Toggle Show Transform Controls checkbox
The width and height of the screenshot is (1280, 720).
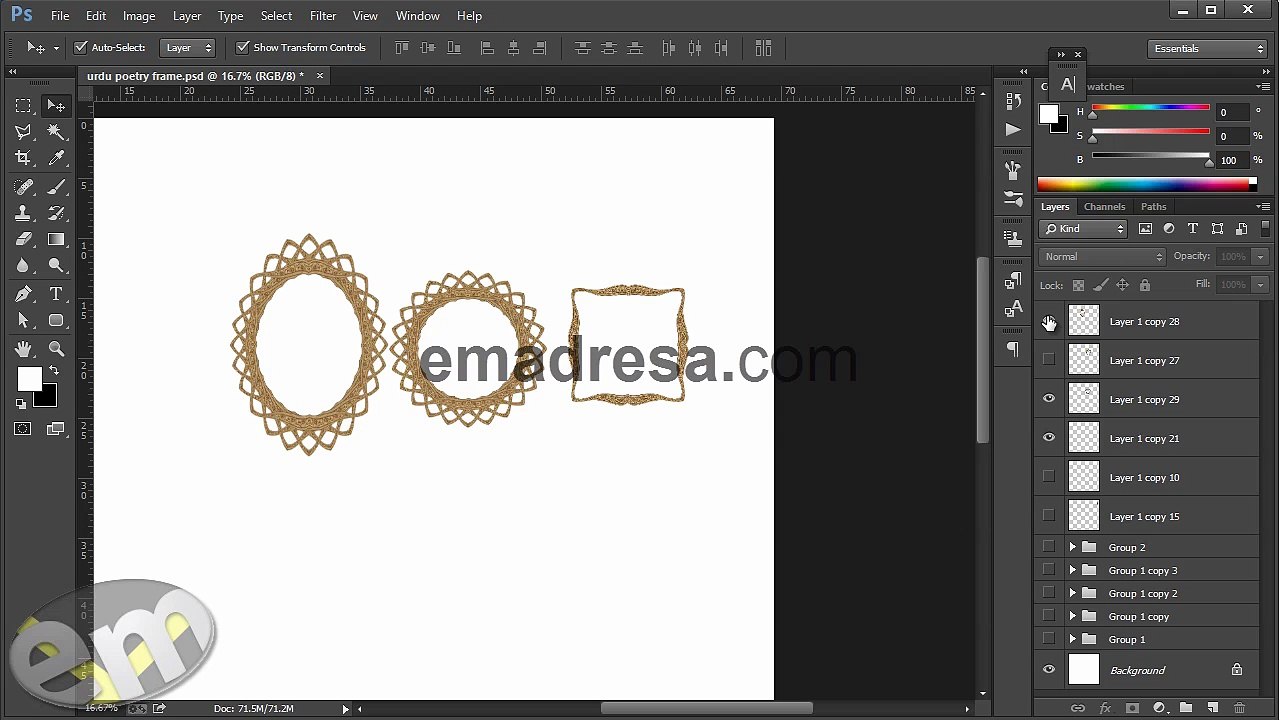point(242,47)
